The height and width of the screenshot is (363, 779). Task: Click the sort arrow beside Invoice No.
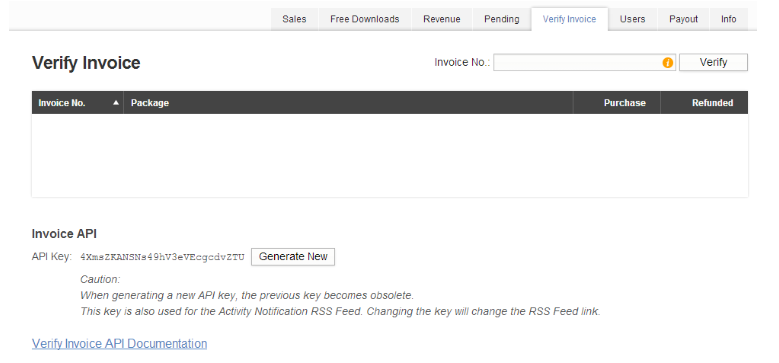116,103
